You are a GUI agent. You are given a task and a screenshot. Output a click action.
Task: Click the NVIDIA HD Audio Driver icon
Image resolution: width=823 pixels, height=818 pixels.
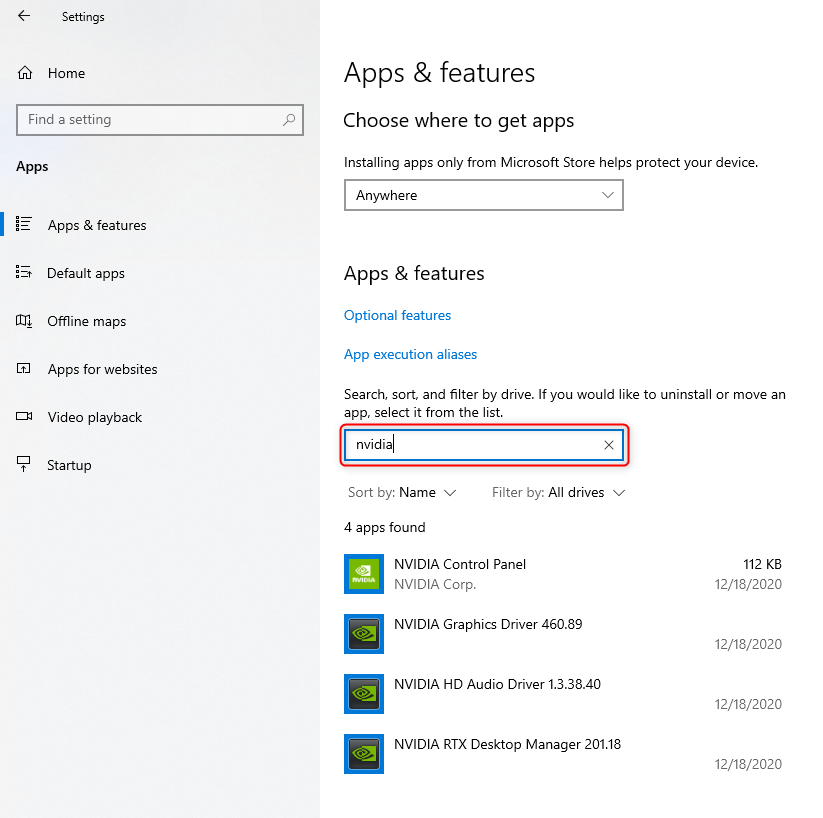tap(364, 694)
